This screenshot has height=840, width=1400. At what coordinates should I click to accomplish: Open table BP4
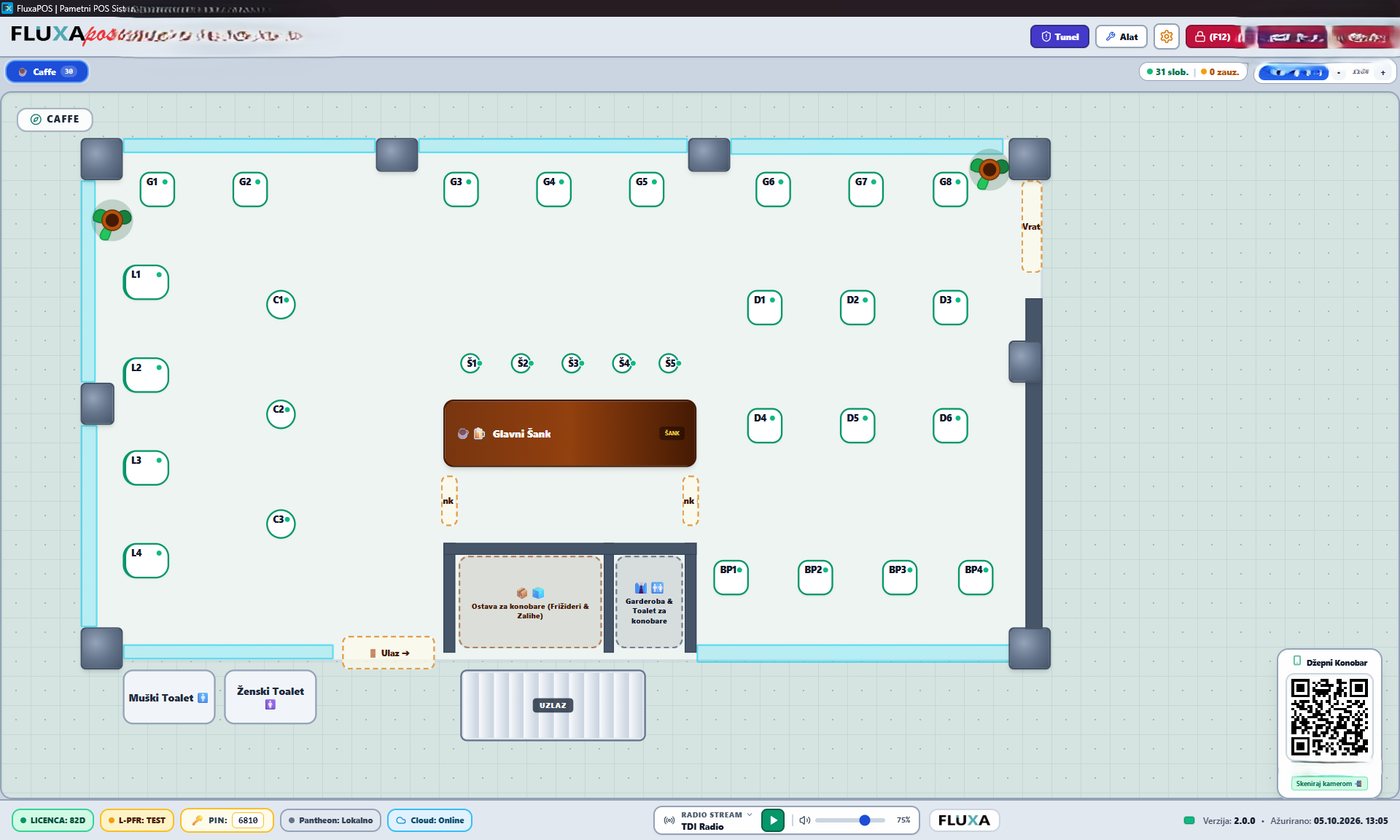click(976, 577)
